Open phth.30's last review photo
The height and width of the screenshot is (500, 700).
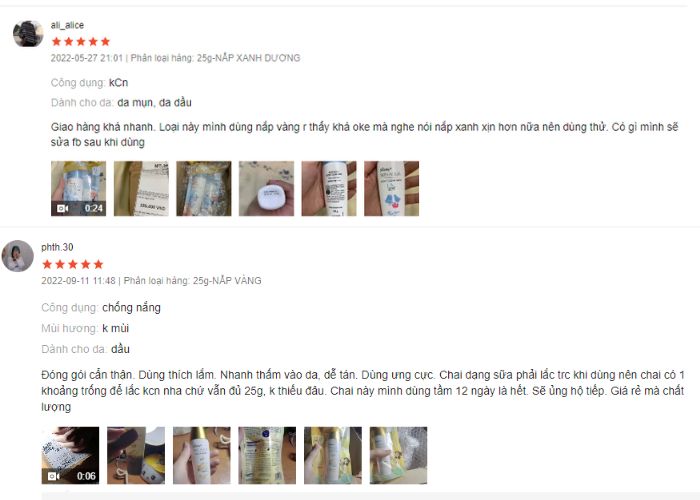(398, 455)
